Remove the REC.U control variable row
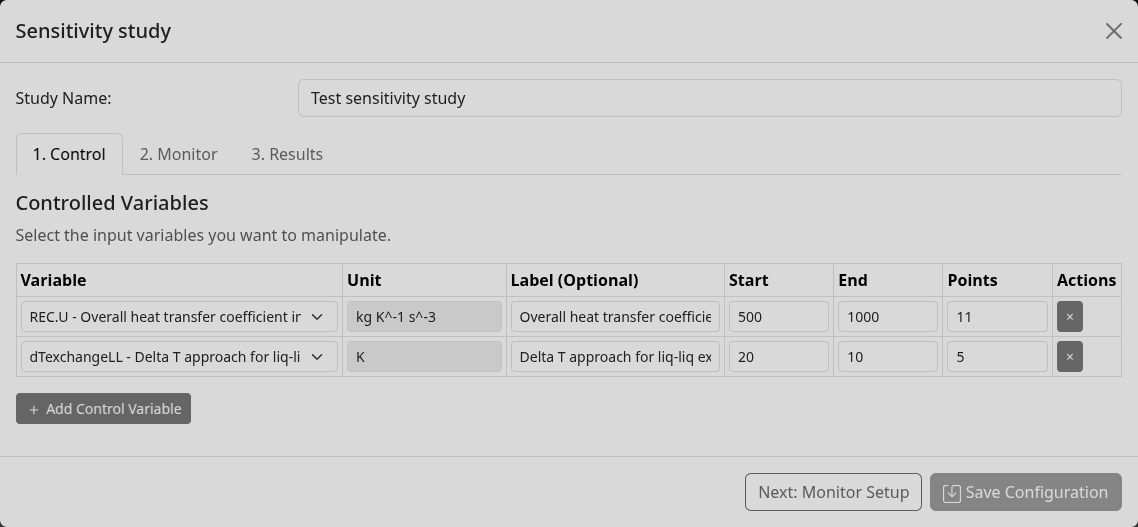The width and height of the screenshot is (1138, 527). (1069, 317)
